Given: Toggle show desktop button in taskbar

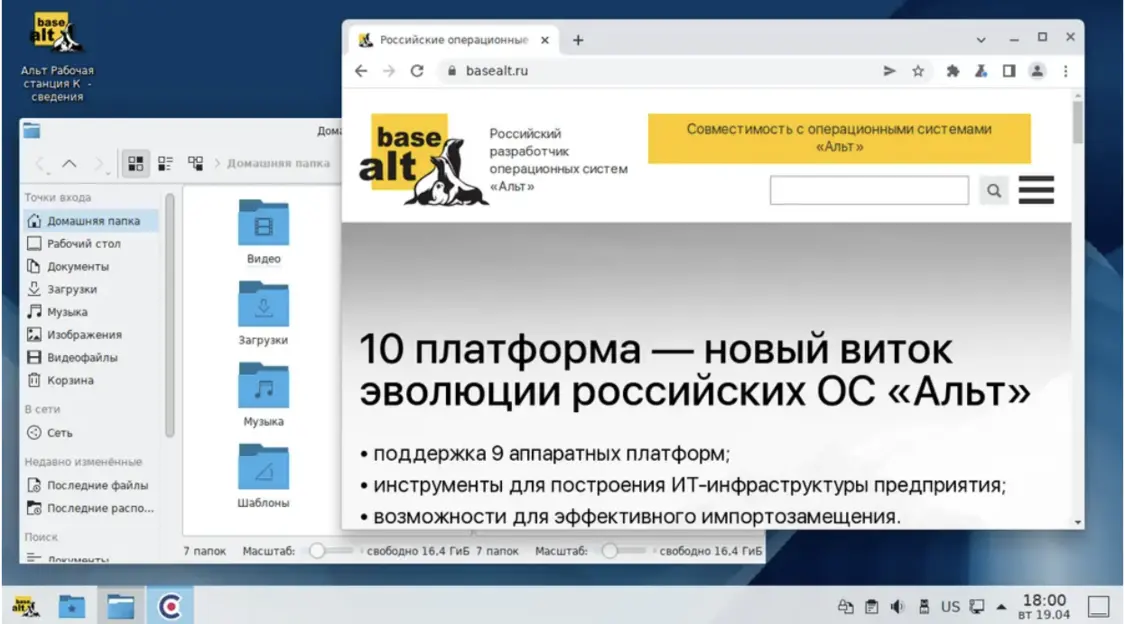Looking at the screenshot, I should (x=1098, y=607).
